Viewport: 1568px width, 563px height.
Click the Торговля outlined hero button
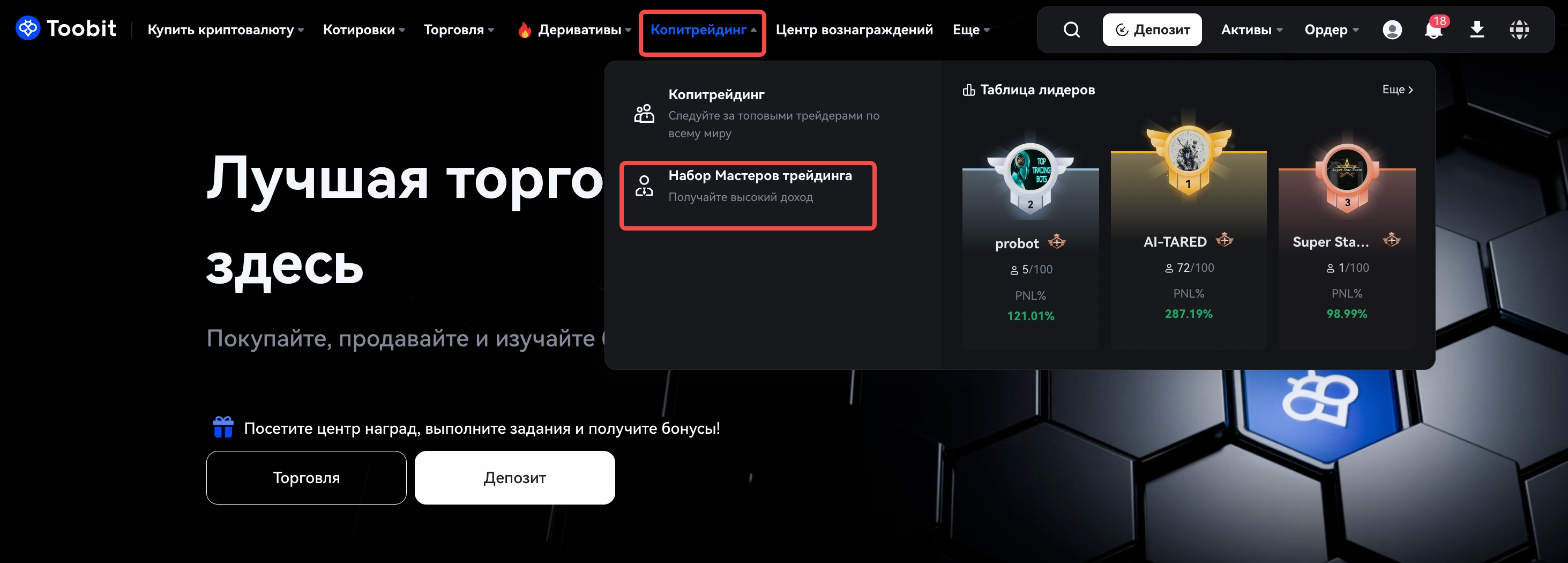[x=306, y=477]
